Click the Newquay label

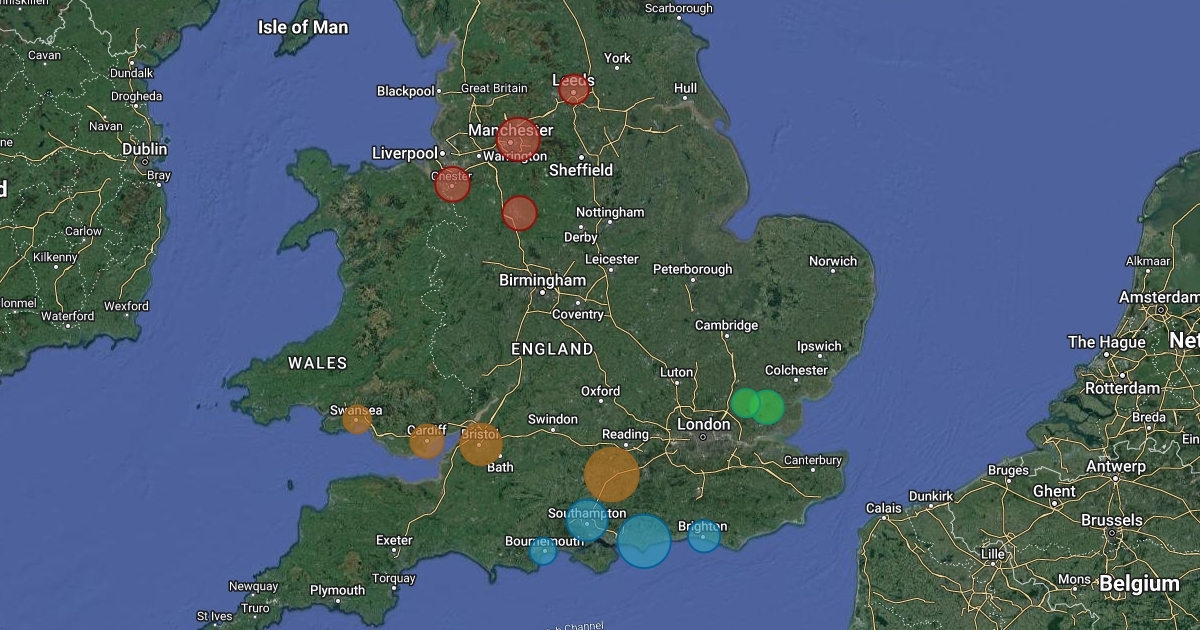click(253, 586)
